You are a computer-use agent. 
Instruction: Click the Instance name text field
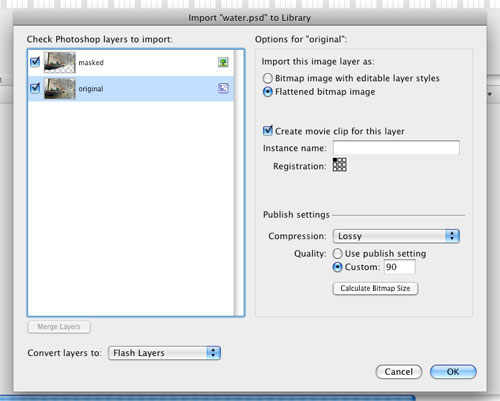tap(396, 148)
